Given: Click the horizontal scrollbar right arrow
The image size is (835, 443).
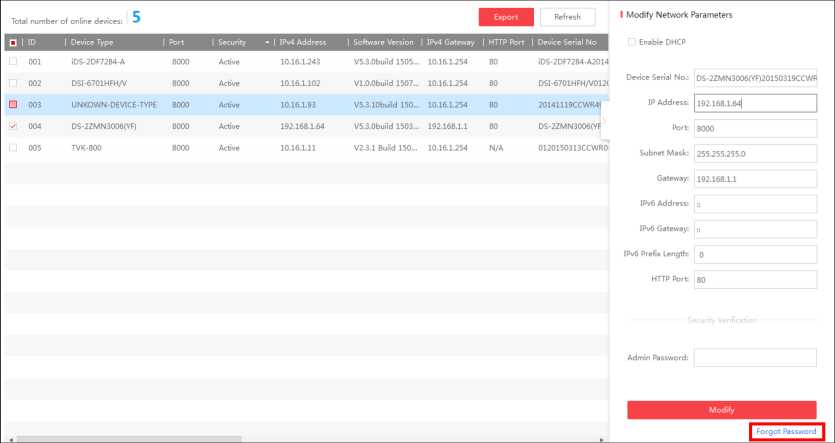Looking at the screenshot, I should tap(601, 439).
